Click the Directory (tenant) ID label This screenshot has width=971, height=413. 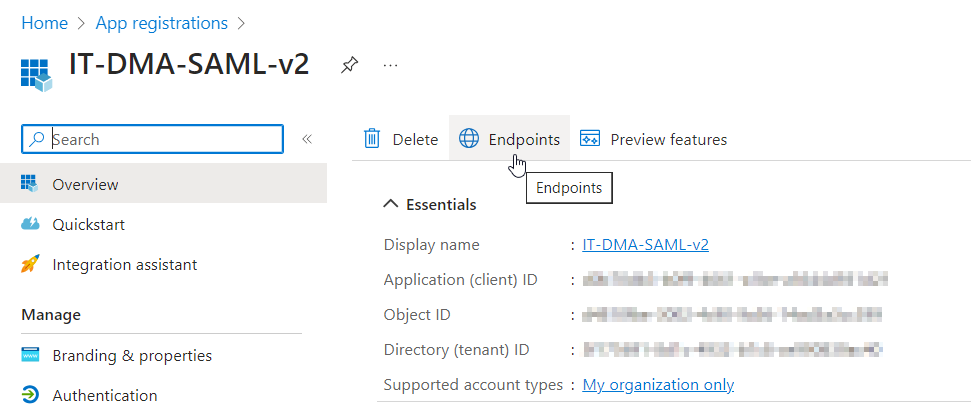click(x=456, y=350)
